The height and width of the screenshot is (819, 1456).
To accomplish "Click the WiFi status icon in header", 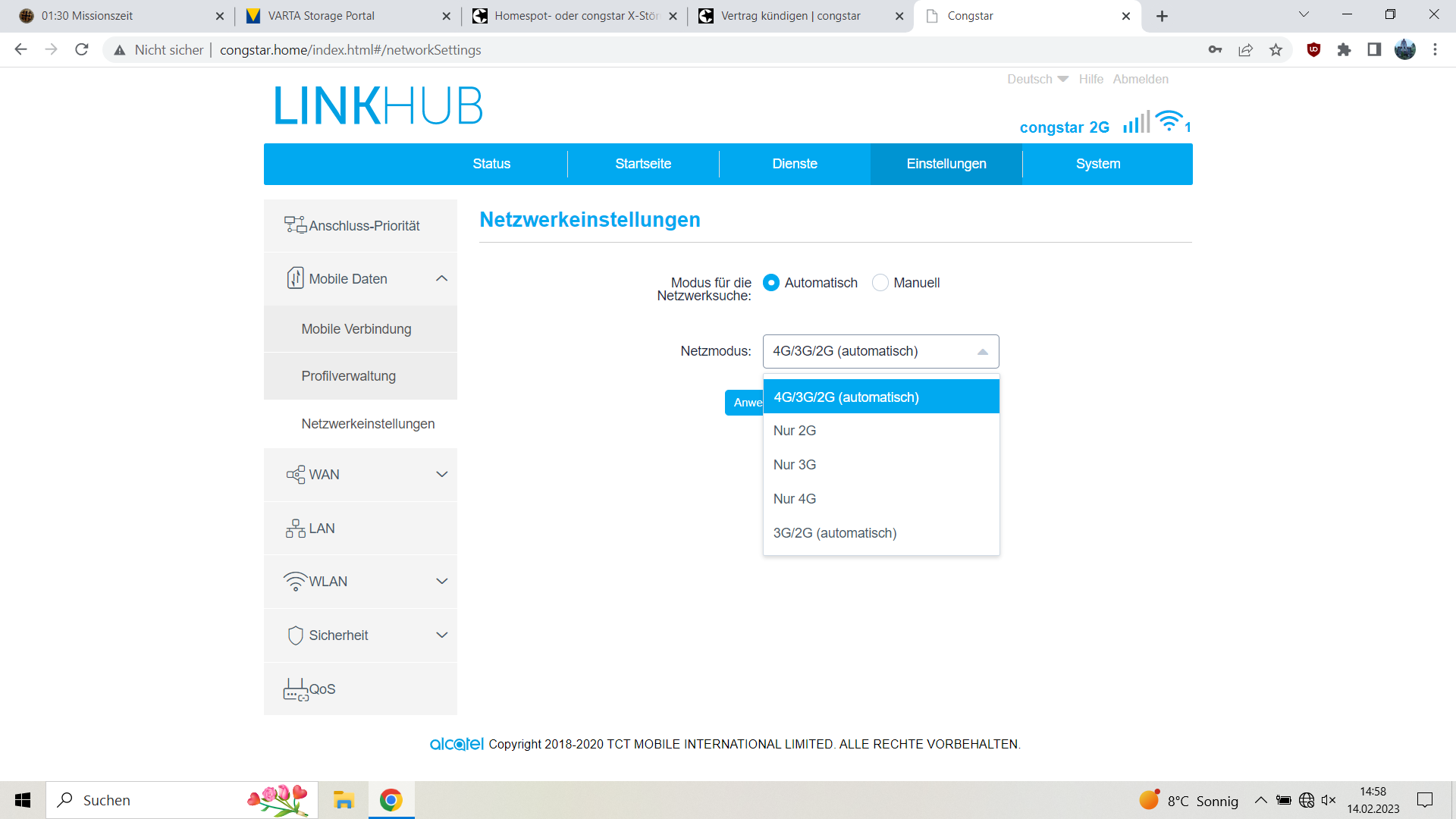I will (1169, 121).
